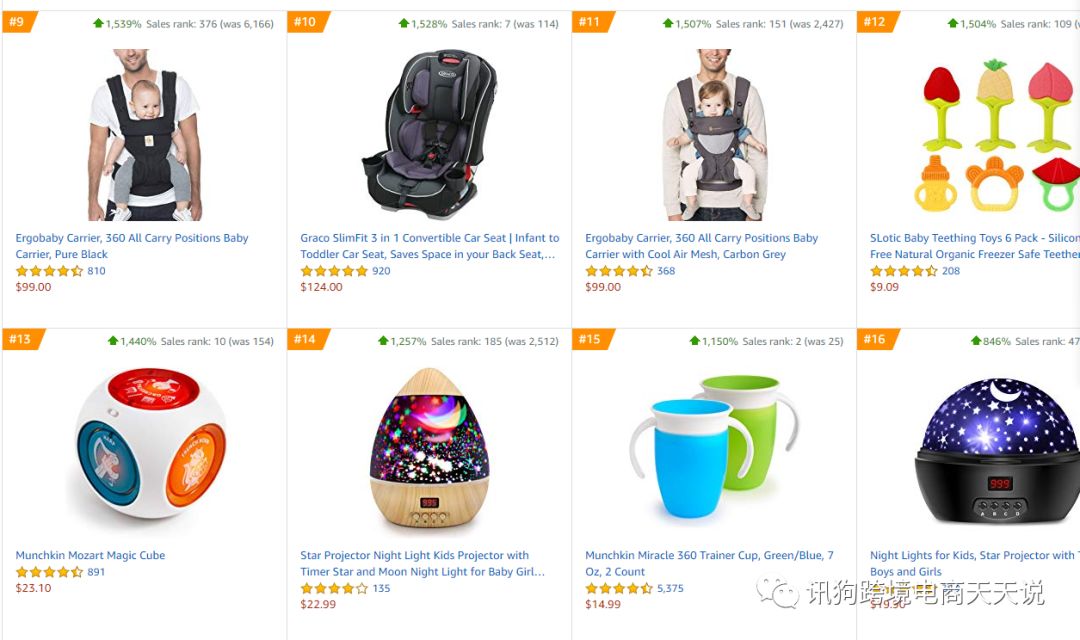Open the Munchkin Miracle 360 cups image
The width and height of the screenshot is (1080, 640).
pos(714,446)
